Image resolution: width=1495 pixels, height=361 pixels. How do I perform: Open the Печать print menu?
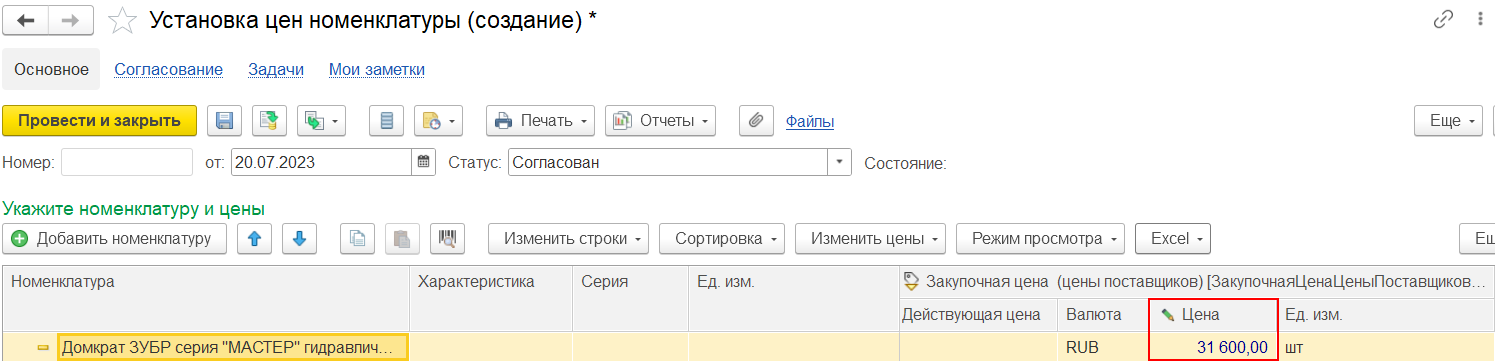(x=541, y=121)
